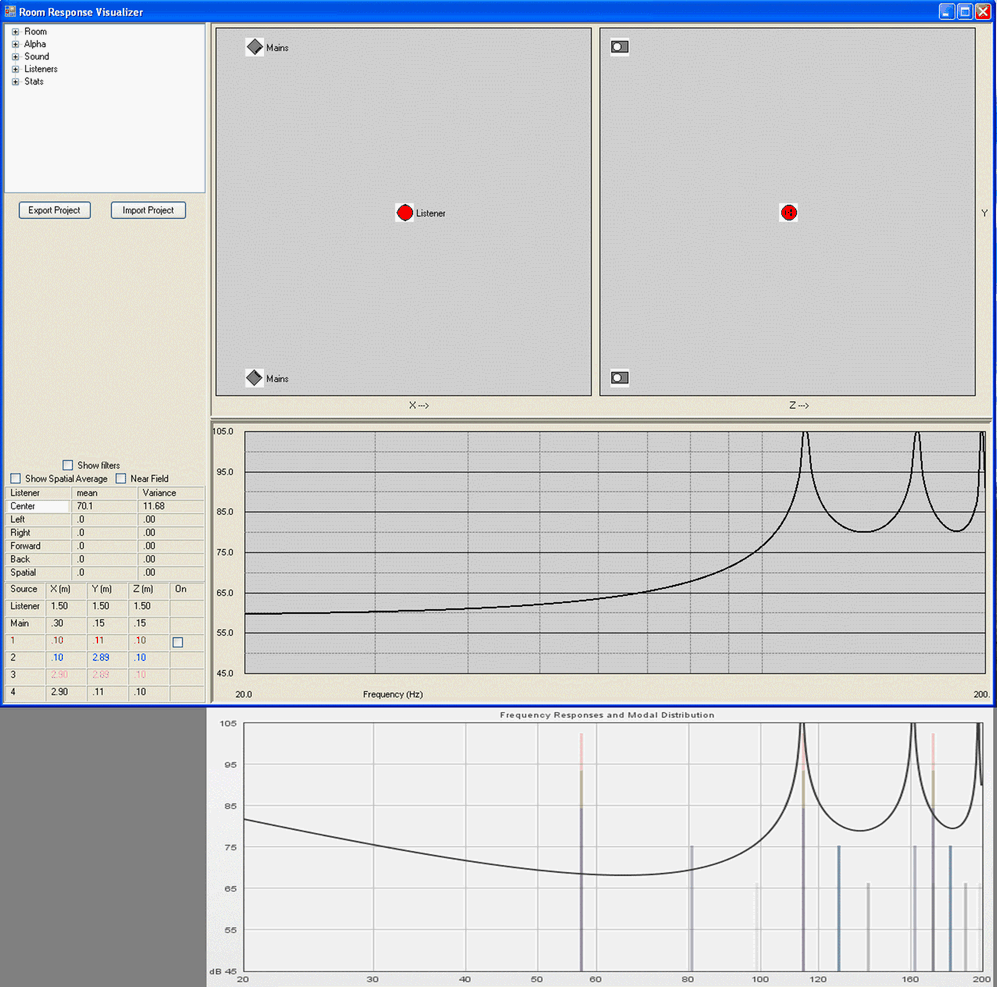
Task: Click Main source X value .30
Action: pyautogui.click(x=57, y=623)
